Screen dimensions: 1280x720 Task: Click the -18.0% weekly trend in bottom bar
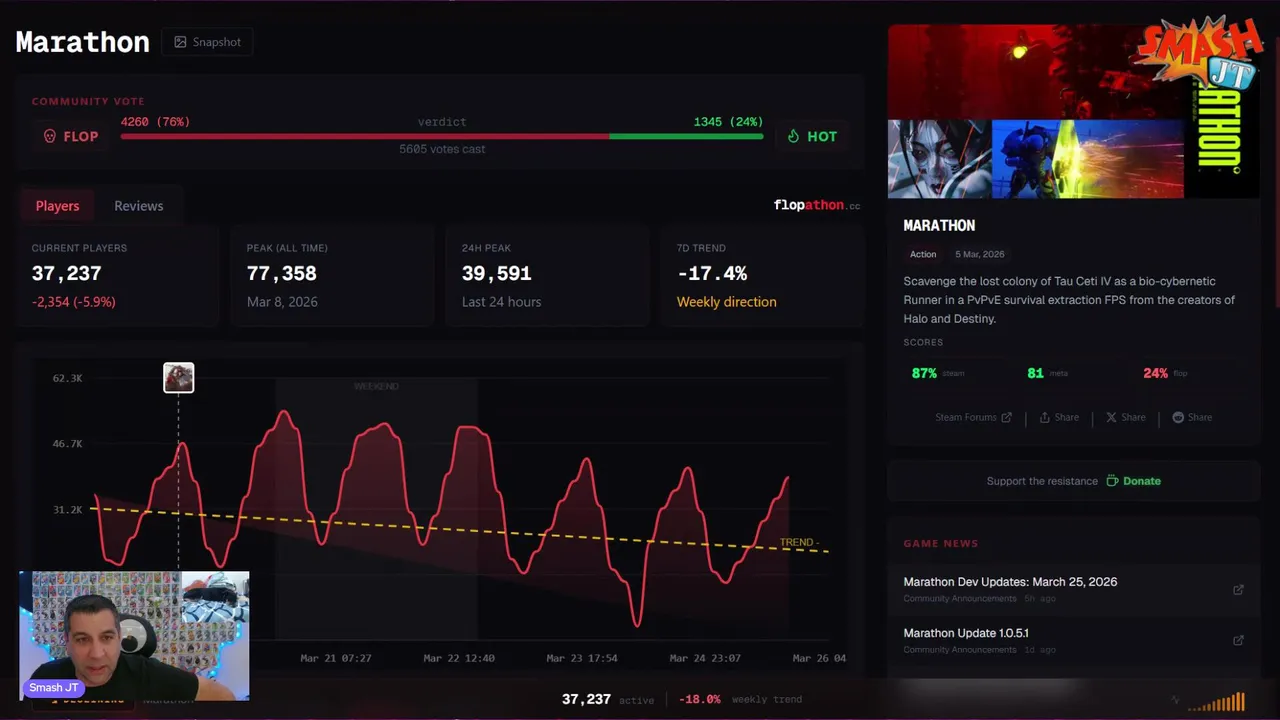700,699
